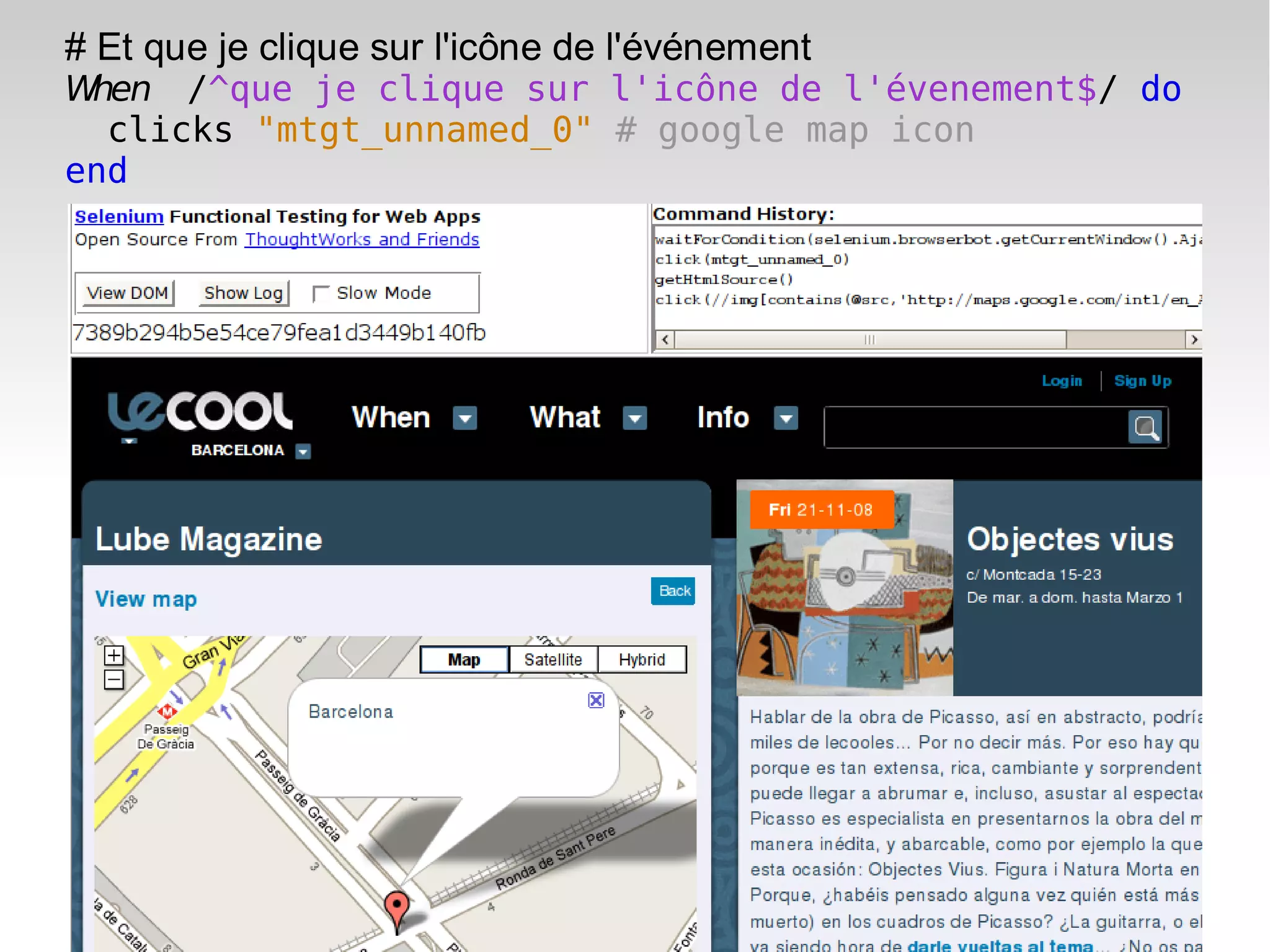Click the c/ Montcada 15-23 address
1270x952 pixels.
pos(1034,575)
